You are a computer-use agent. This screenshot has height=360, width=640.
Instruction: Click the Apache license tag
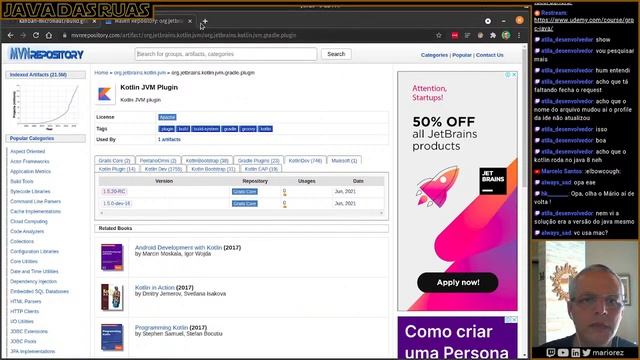[167, 117]
